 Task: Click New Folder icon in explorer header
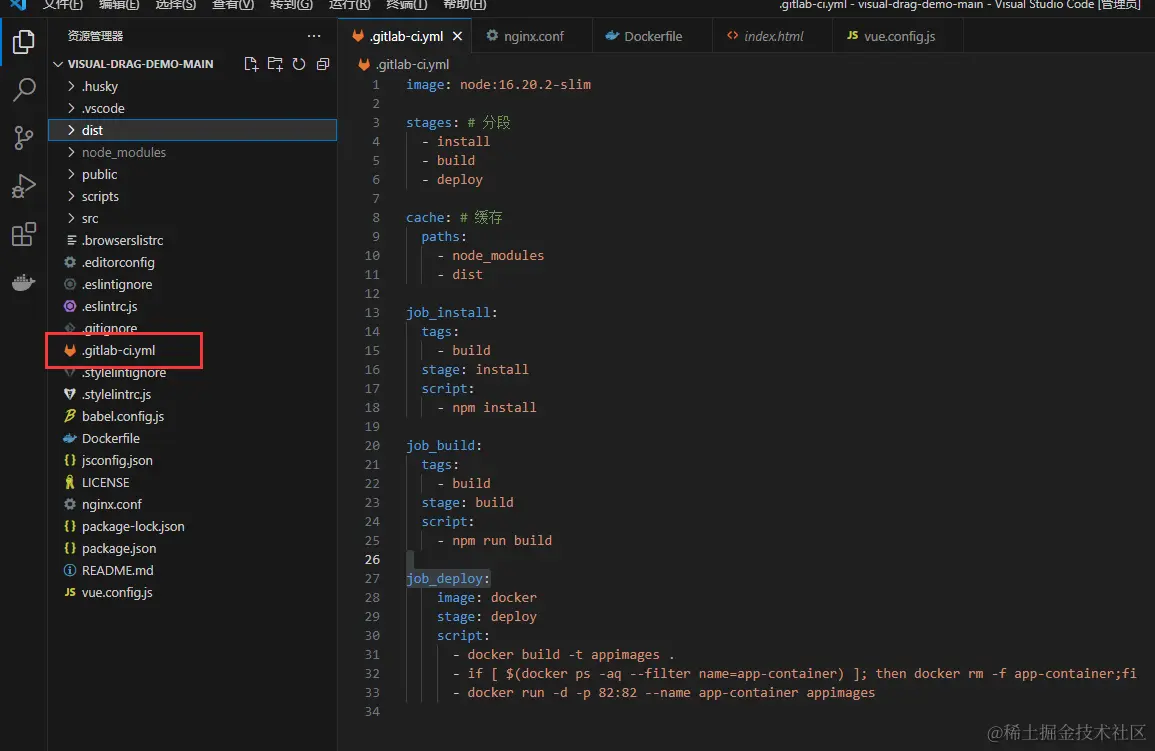275,64
